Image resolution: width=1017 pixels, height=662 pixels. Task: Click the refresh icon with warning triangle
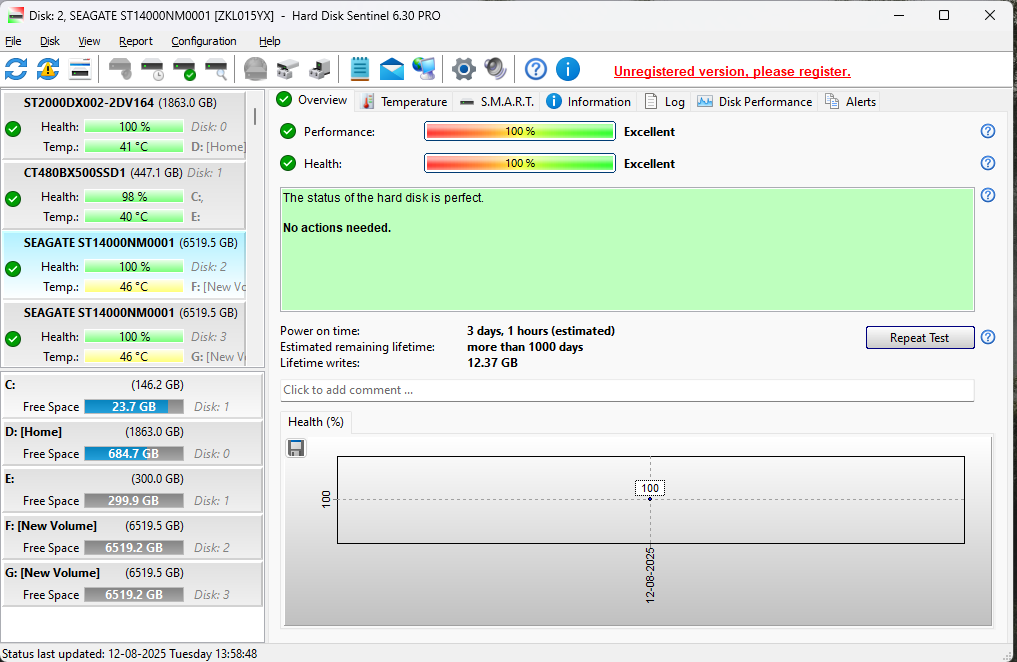pyautogui.click(x=48, y=69)
